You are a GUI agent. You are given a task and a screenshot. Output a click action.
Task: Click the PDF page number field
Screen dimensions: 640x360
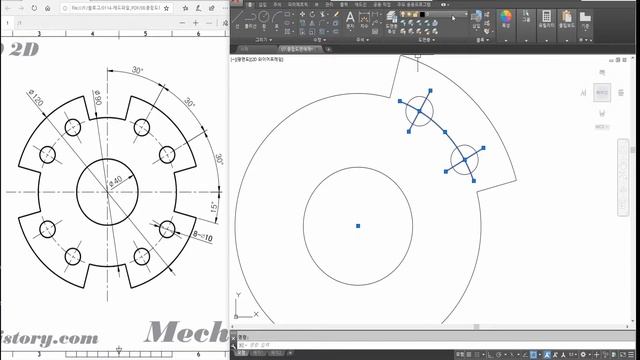(x=7, y=23)
